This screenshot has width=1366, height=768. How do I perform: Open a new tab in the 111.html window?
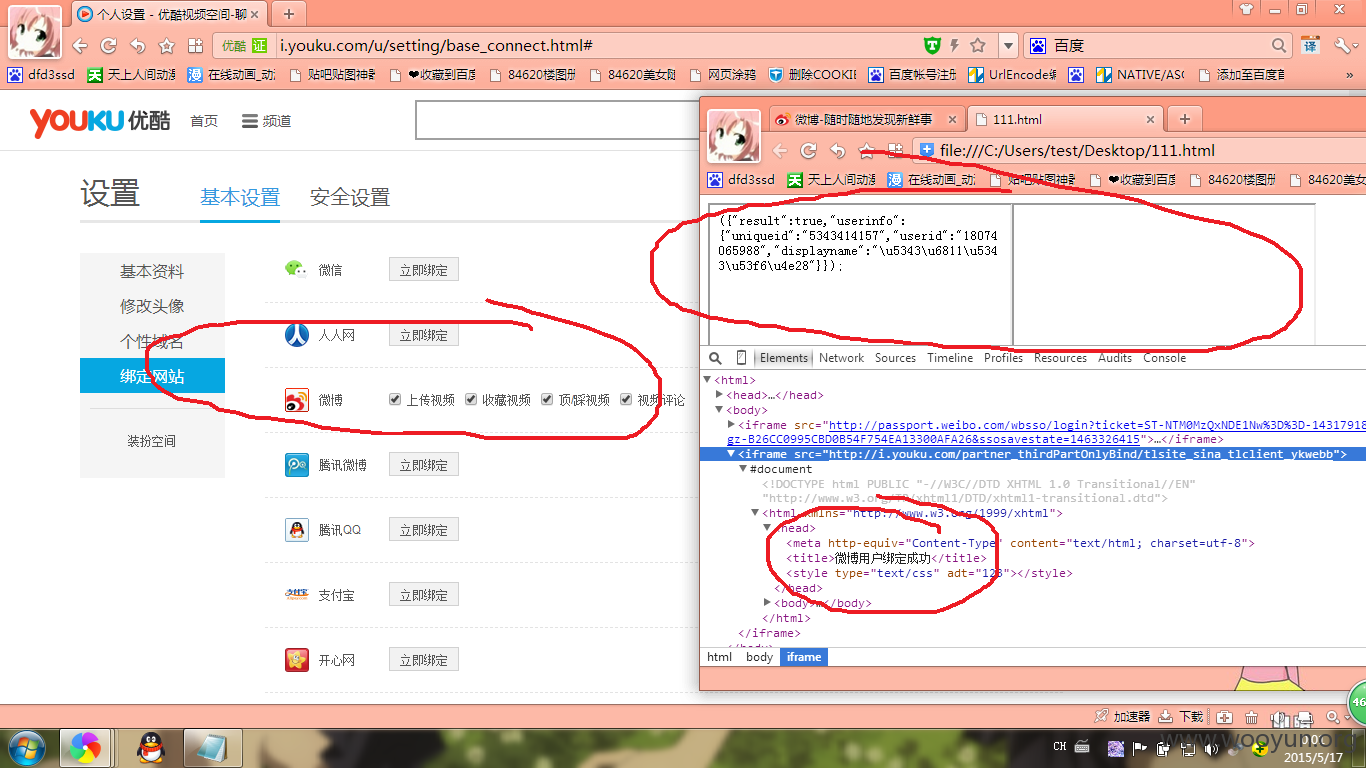1185,119
